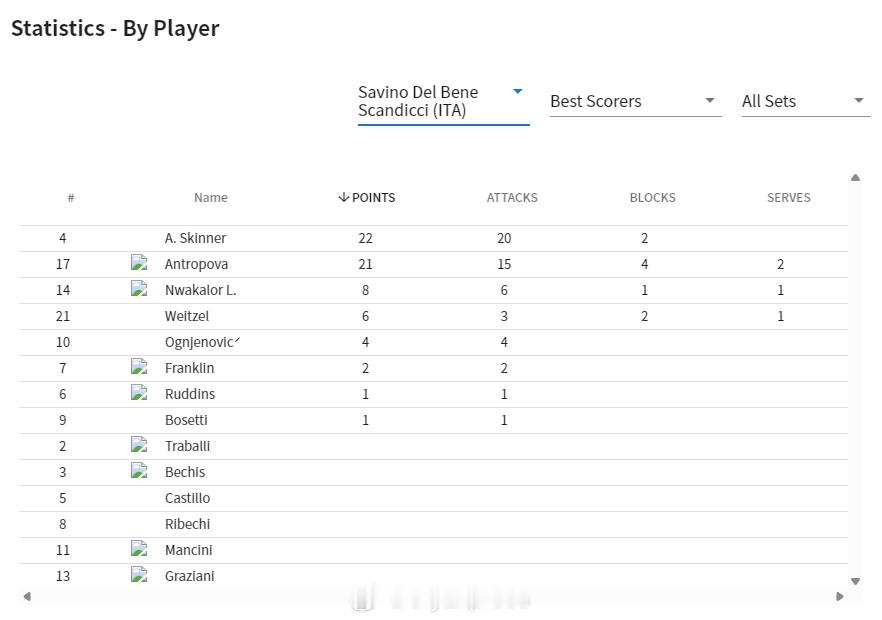Click Franklin's player photo icon
This screenshot has height=620, width=882.
(140, 367)
